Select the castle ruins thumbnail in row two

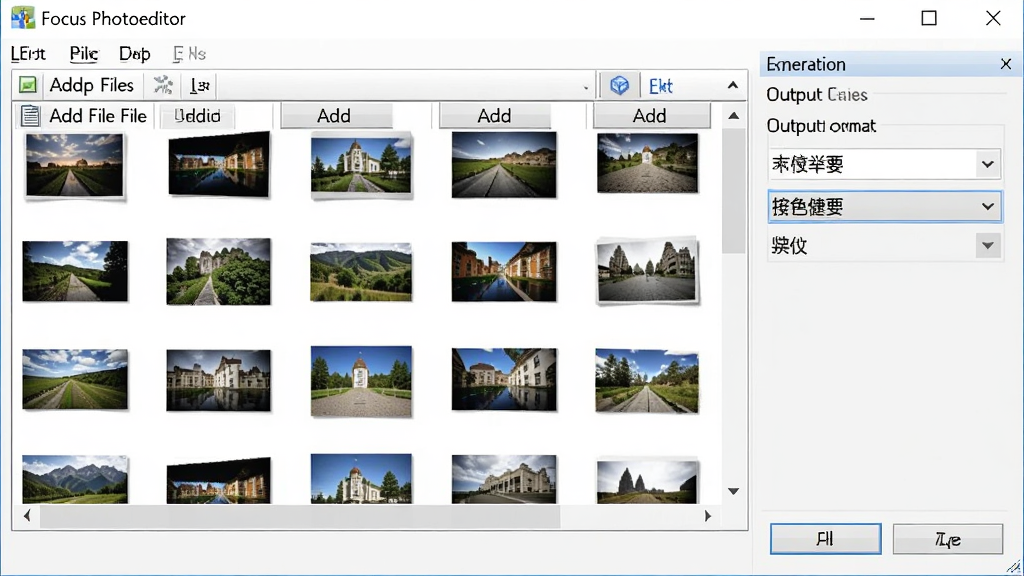218,271
